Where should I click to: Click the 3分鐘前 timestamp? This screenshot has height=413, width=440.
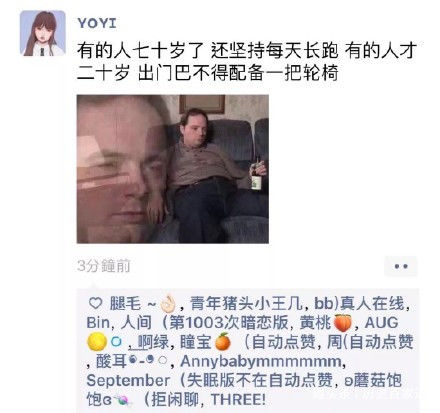103,266
